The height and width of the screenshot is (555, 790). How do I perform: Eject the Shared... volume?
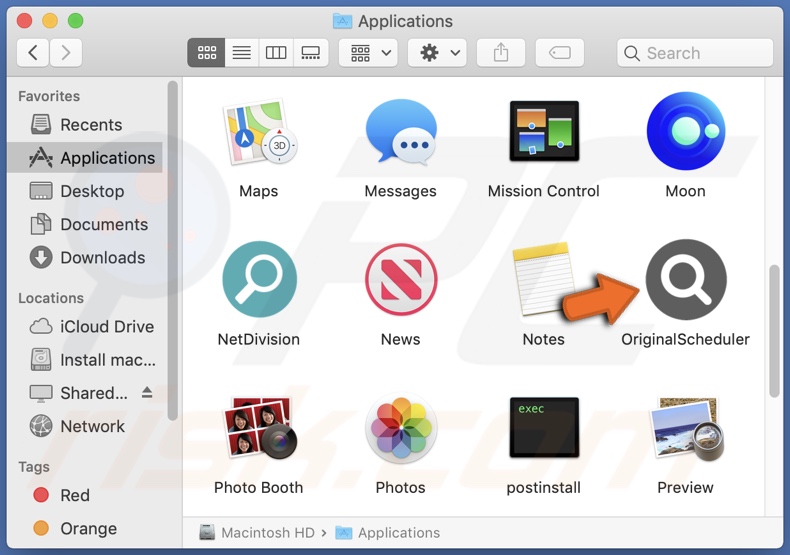[147, 392]
